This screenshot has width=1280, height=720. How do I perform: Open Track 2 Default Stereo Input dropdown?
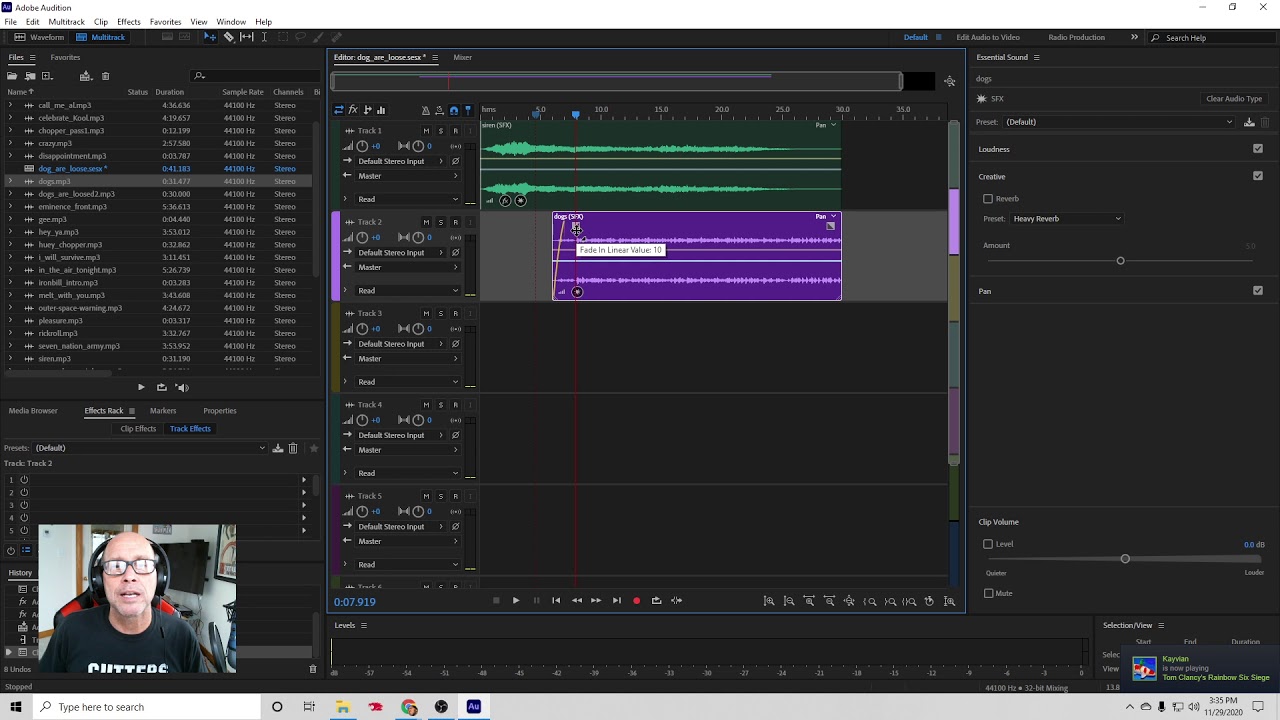[x=401, y=252]
